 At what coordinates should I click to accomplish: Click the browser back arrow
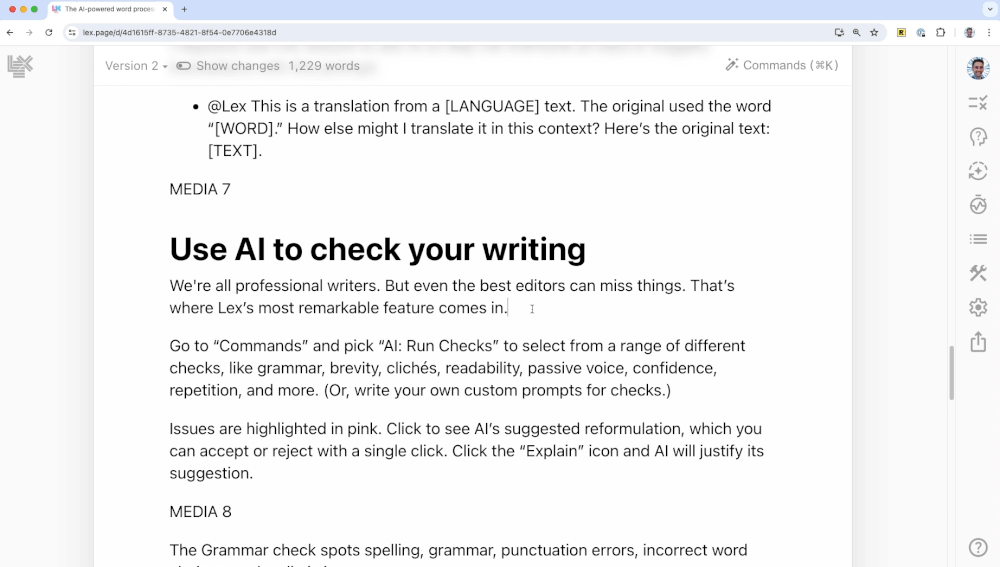pyautogui.click(x=10, y=33)
